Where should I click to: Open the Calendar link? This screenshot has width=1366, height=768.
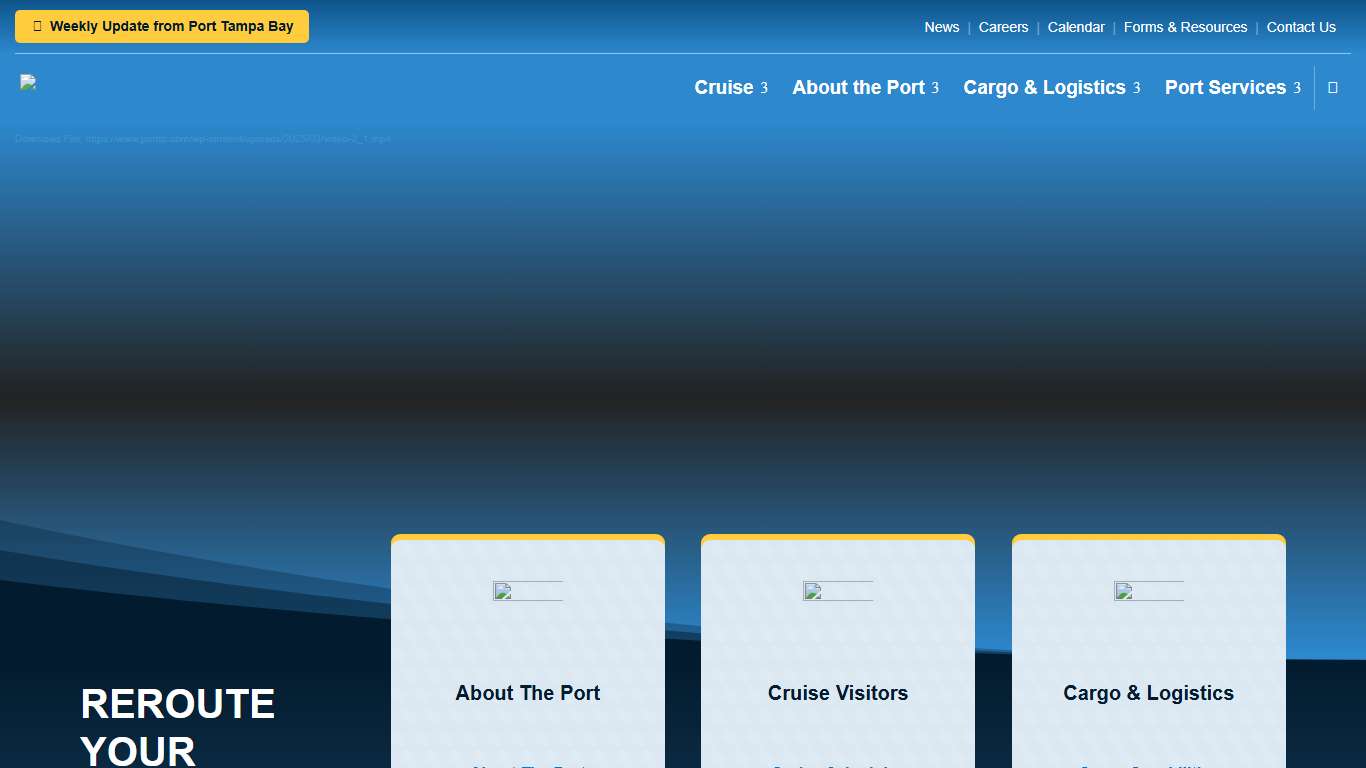pyautogui.click(x=1076, y=27)
